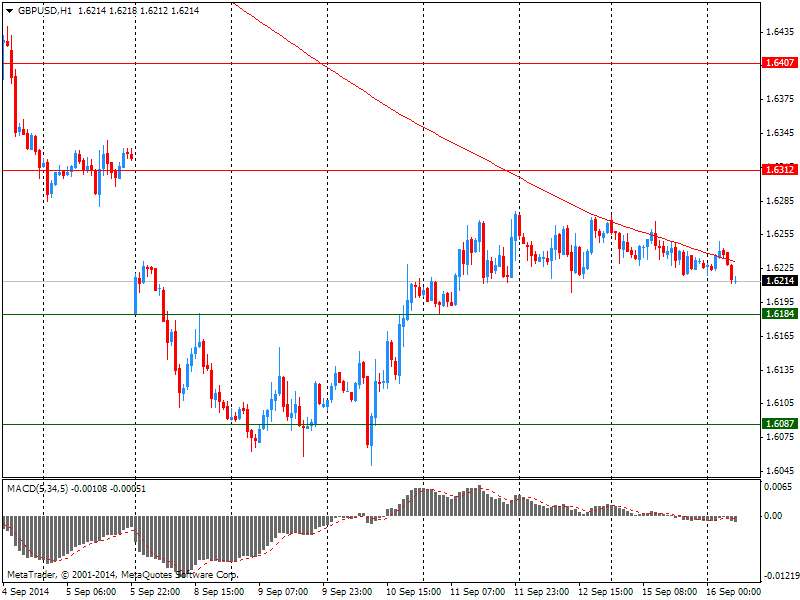Click the 1.6045 price axis label
Image resolution: width=800 pixels, height=600 pixels.
tap(781, 470)
